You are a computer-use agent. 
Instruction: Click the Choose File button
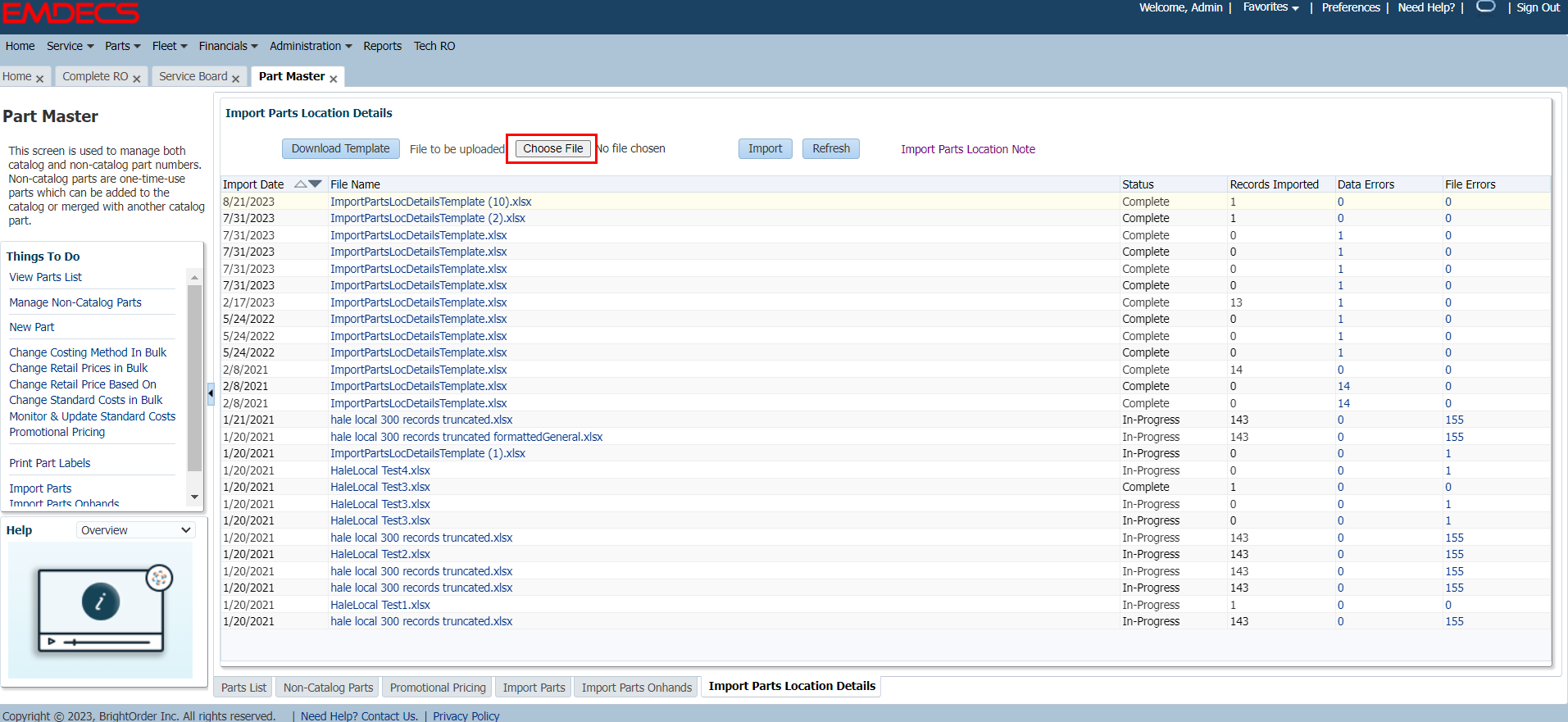[x=553, y=148]
